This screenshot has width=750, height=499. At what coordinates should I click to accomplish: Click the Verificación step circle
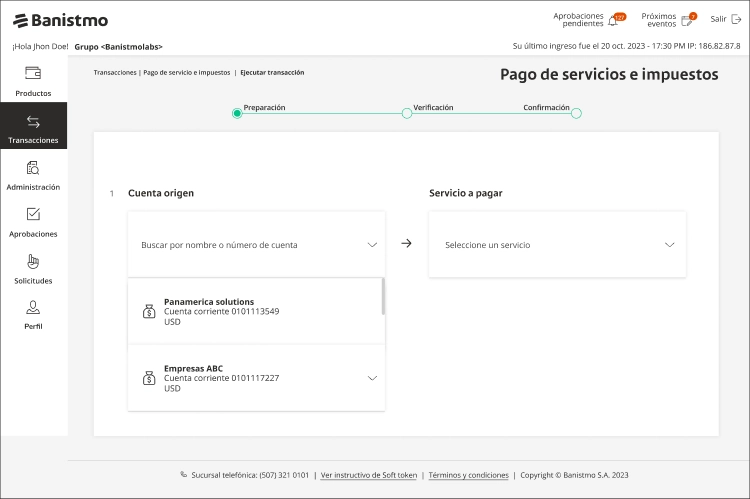[407, 113]
